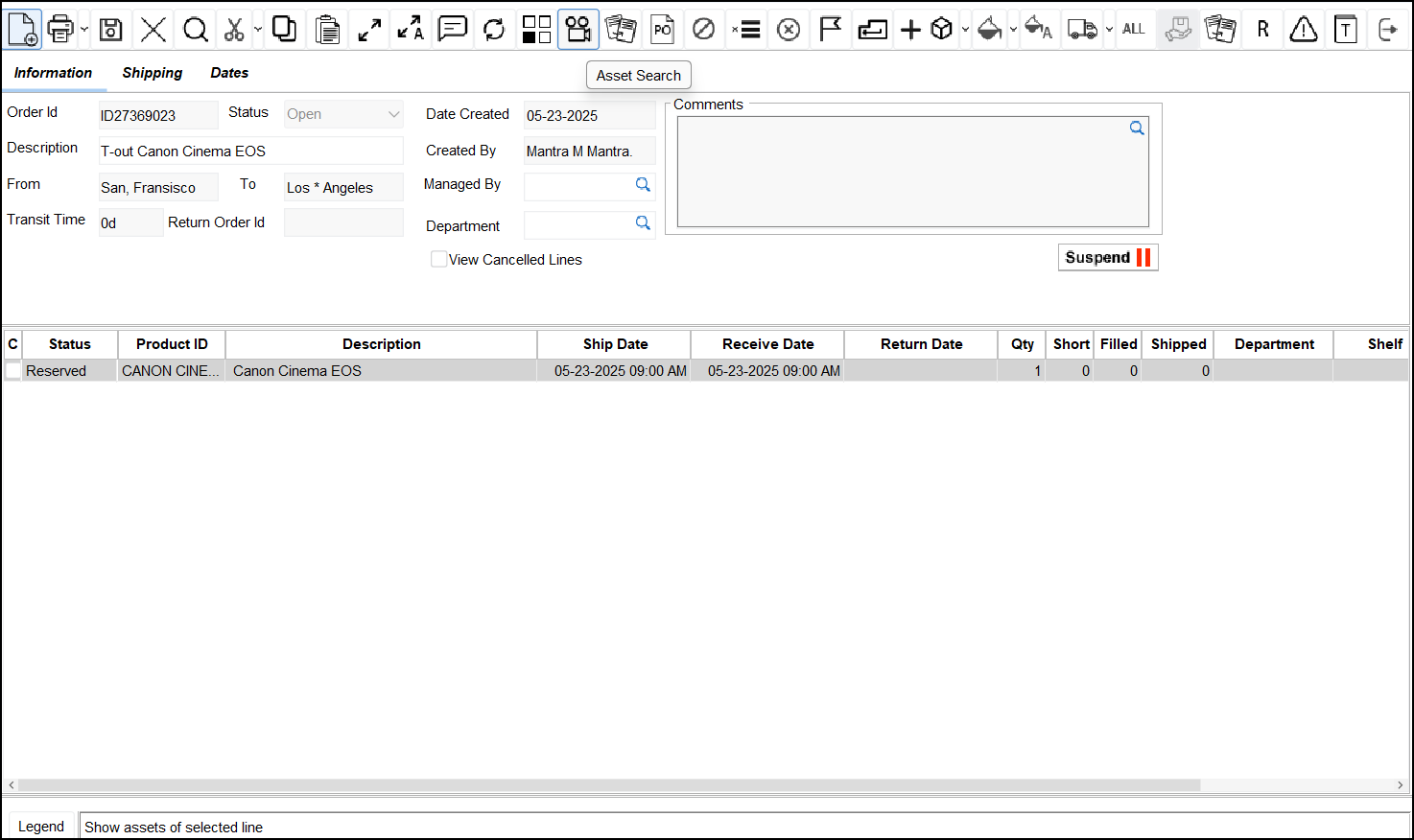Expand the print icon dropdown arrow
The image size is (1414, 840).
pos(84,30)
